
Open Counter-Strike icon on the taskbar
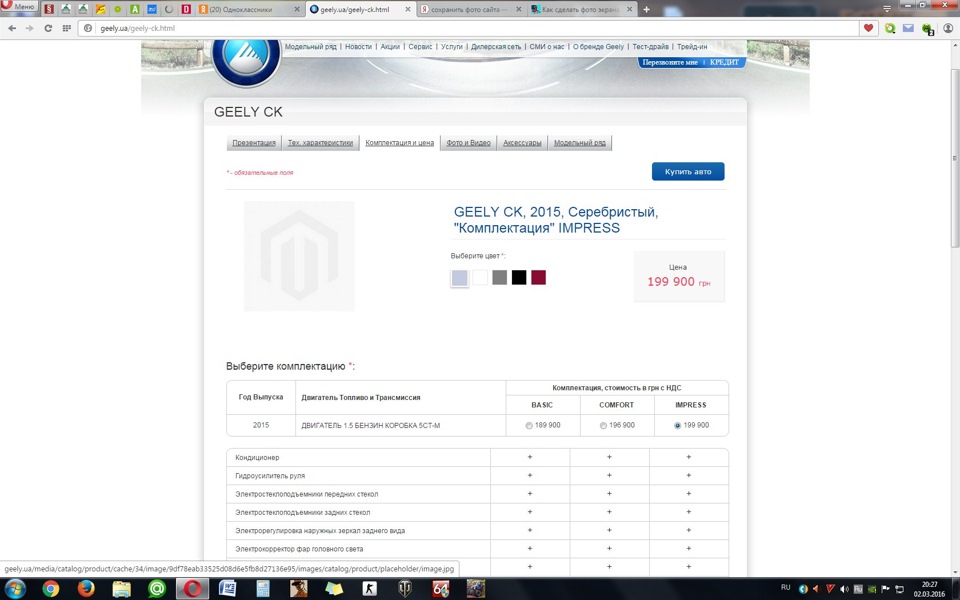point(369,589)
